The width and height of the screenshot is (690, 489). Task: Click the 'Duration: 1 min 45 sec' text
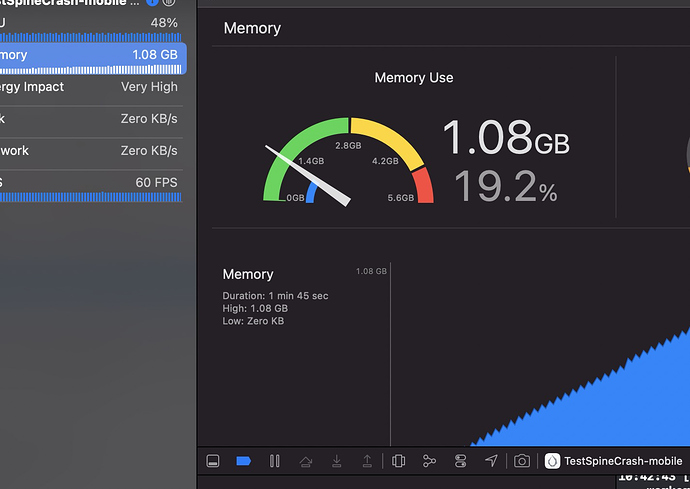pos(275,296)
